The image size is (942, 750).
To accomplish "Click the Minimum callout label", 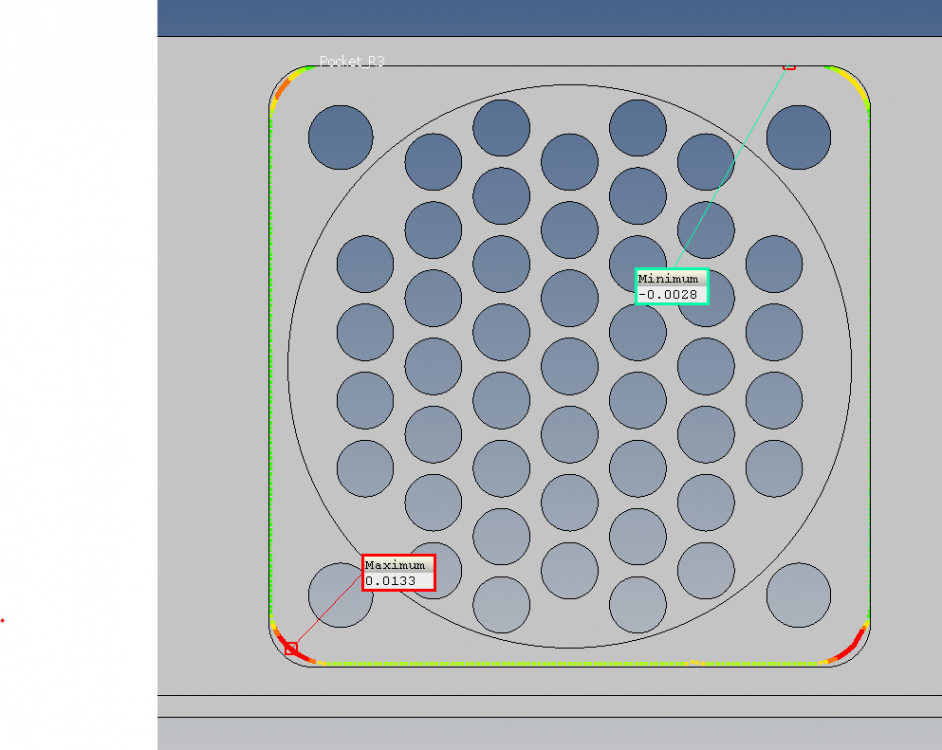I will click(671, 279).
